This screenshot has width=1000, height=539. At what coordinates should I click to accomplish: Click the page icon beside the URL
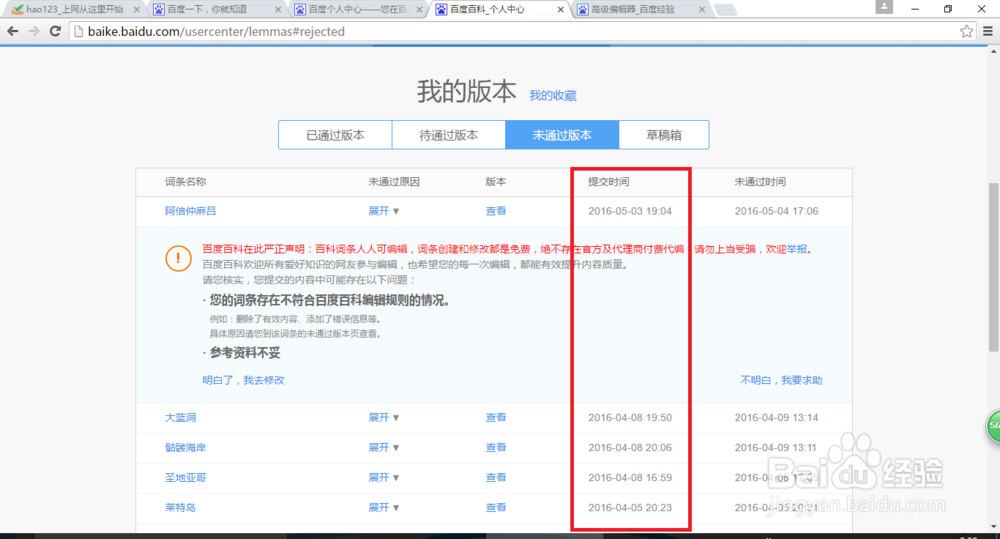pyautogui.click(x=78, y=31)
